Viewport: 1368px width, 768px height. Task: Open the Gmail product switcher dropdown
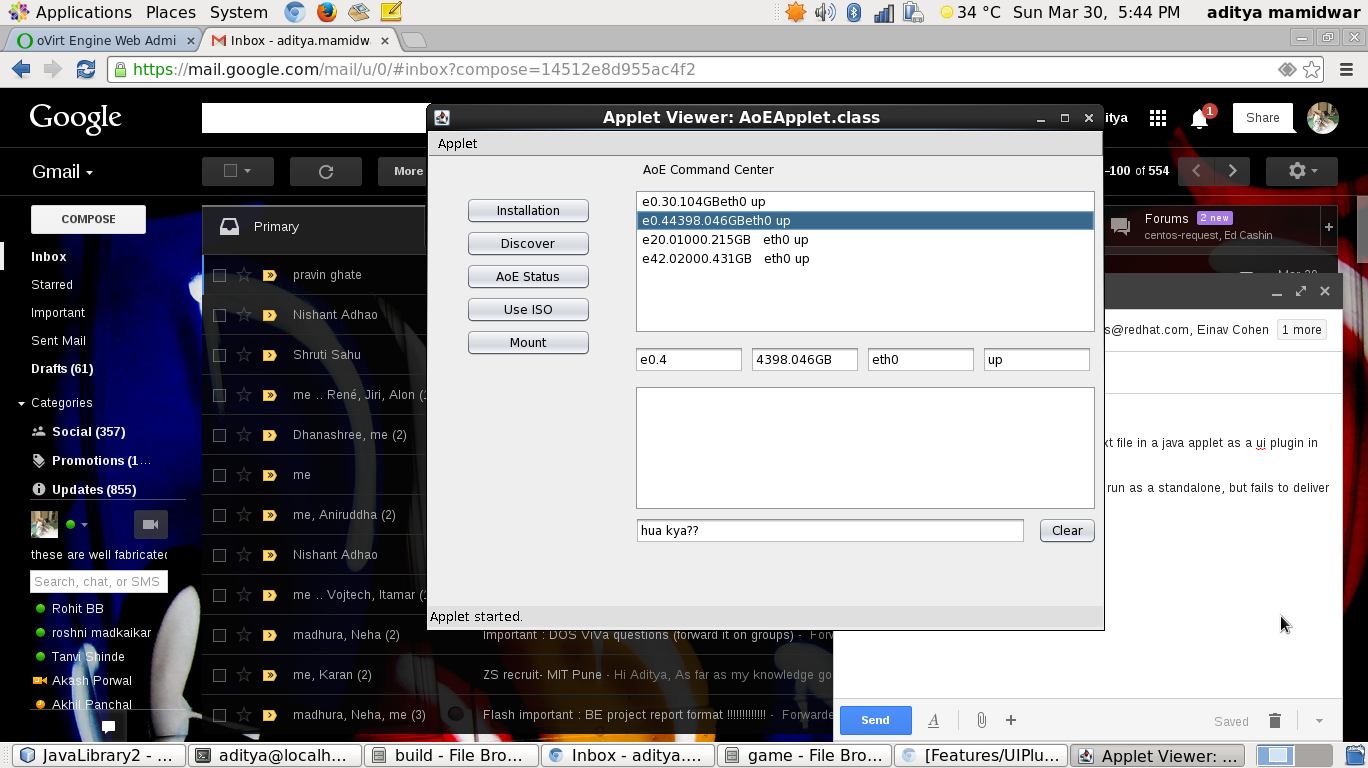[x=62, y=172]
